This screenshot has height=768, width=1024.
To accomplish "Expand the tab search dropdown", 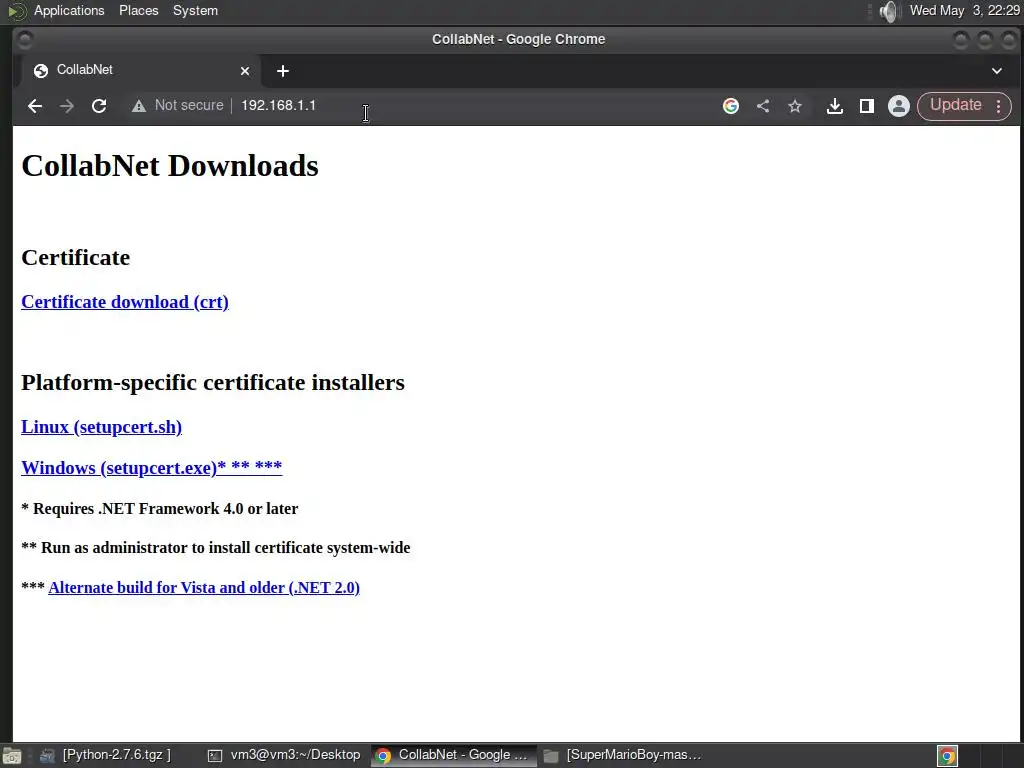I will tap(997, 71).
